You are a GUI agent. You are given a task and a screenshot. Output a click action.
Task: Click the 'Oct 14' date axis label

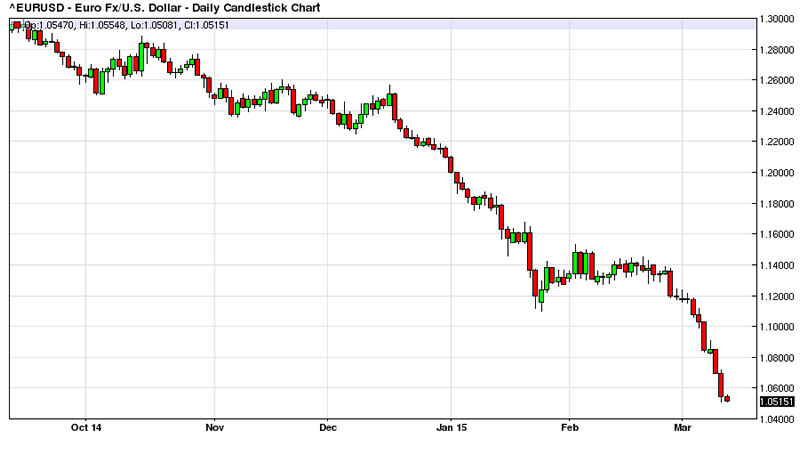[x=86, y=427]
